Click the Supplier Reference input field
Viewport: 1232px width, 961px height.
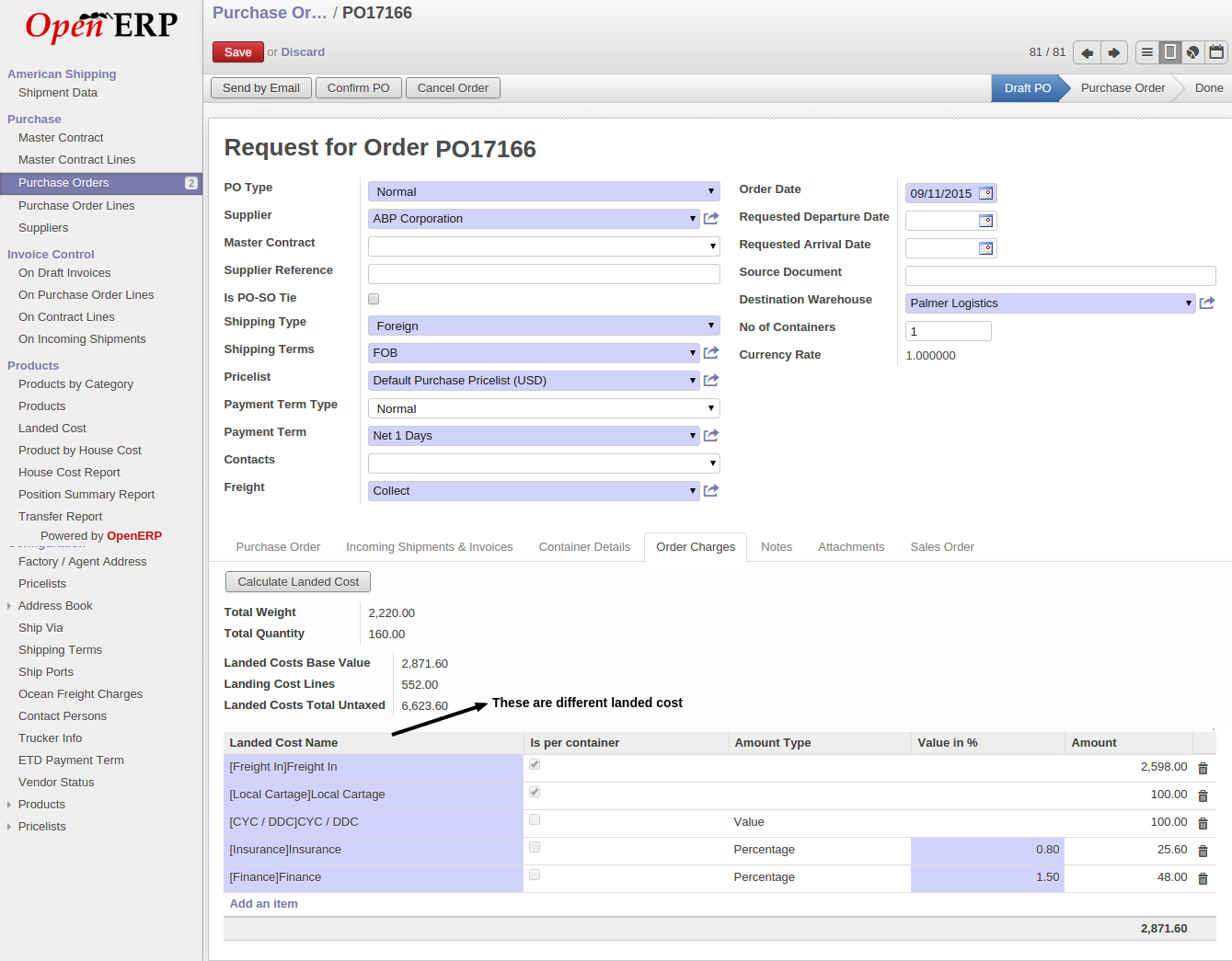pyautogui.click(x=544, y=274)
